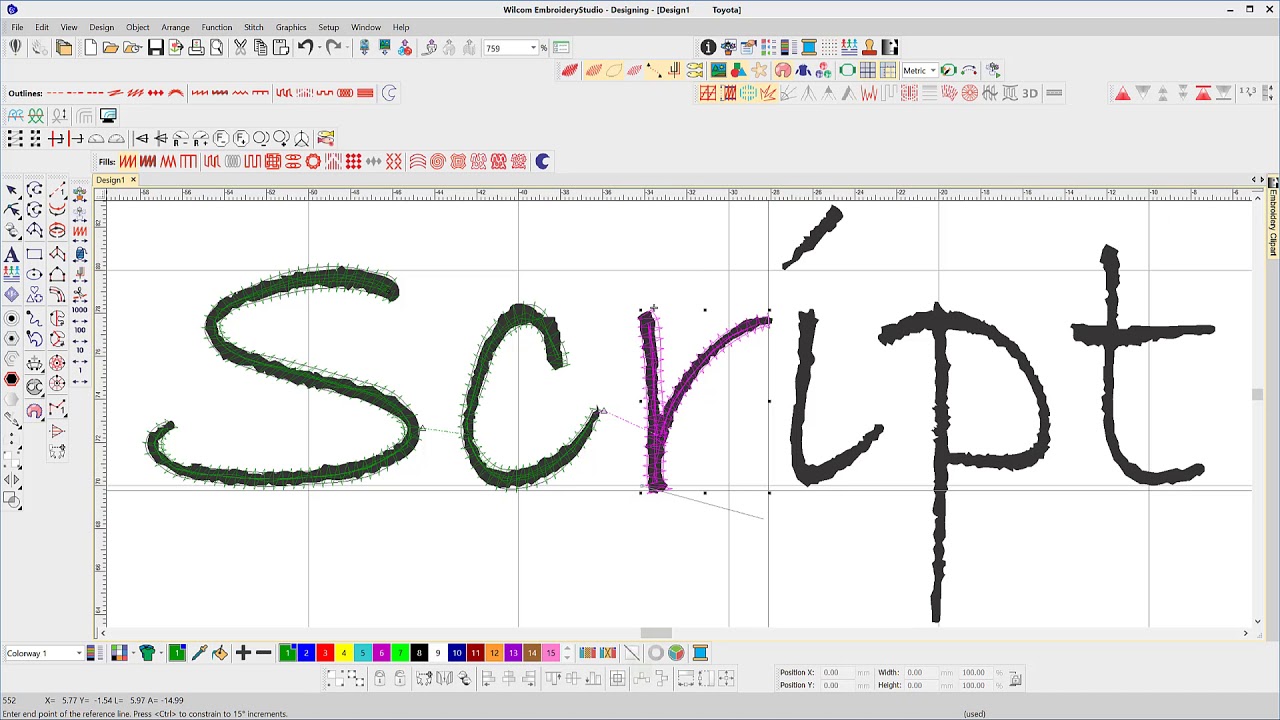Click the color picker eyedropper icon
This screenshot has width=1280, height=720.
[199, 653]
